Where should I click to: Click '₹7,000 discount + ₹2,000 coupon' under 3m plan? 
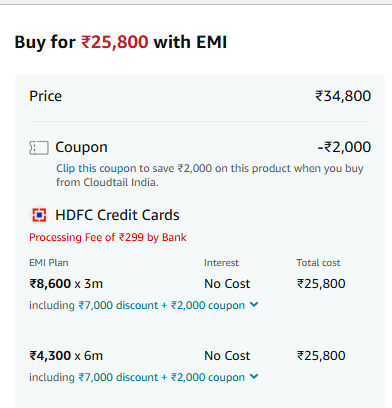point(162,305)
